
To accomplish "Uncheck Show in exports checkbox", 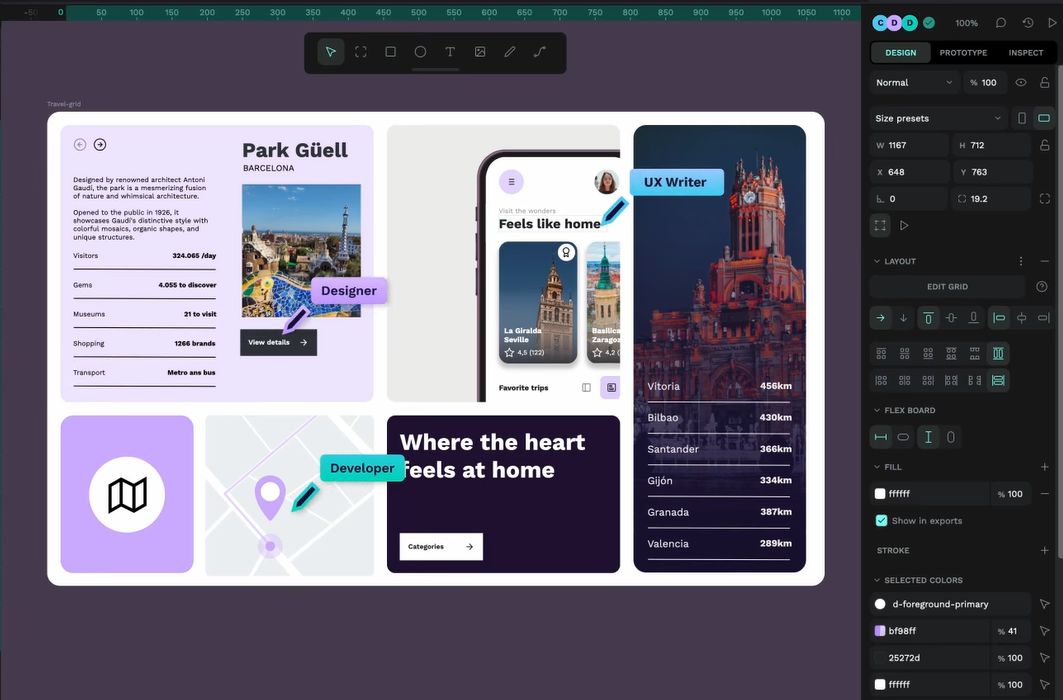I will pyautogui.click(x=881, y=521).
